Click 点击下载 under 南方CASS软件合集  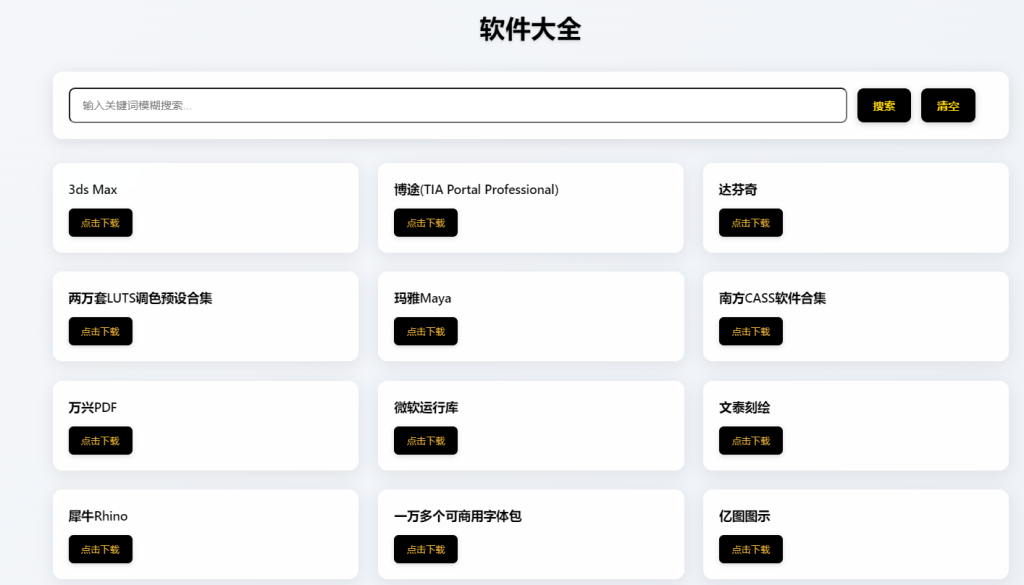[751, 331]
